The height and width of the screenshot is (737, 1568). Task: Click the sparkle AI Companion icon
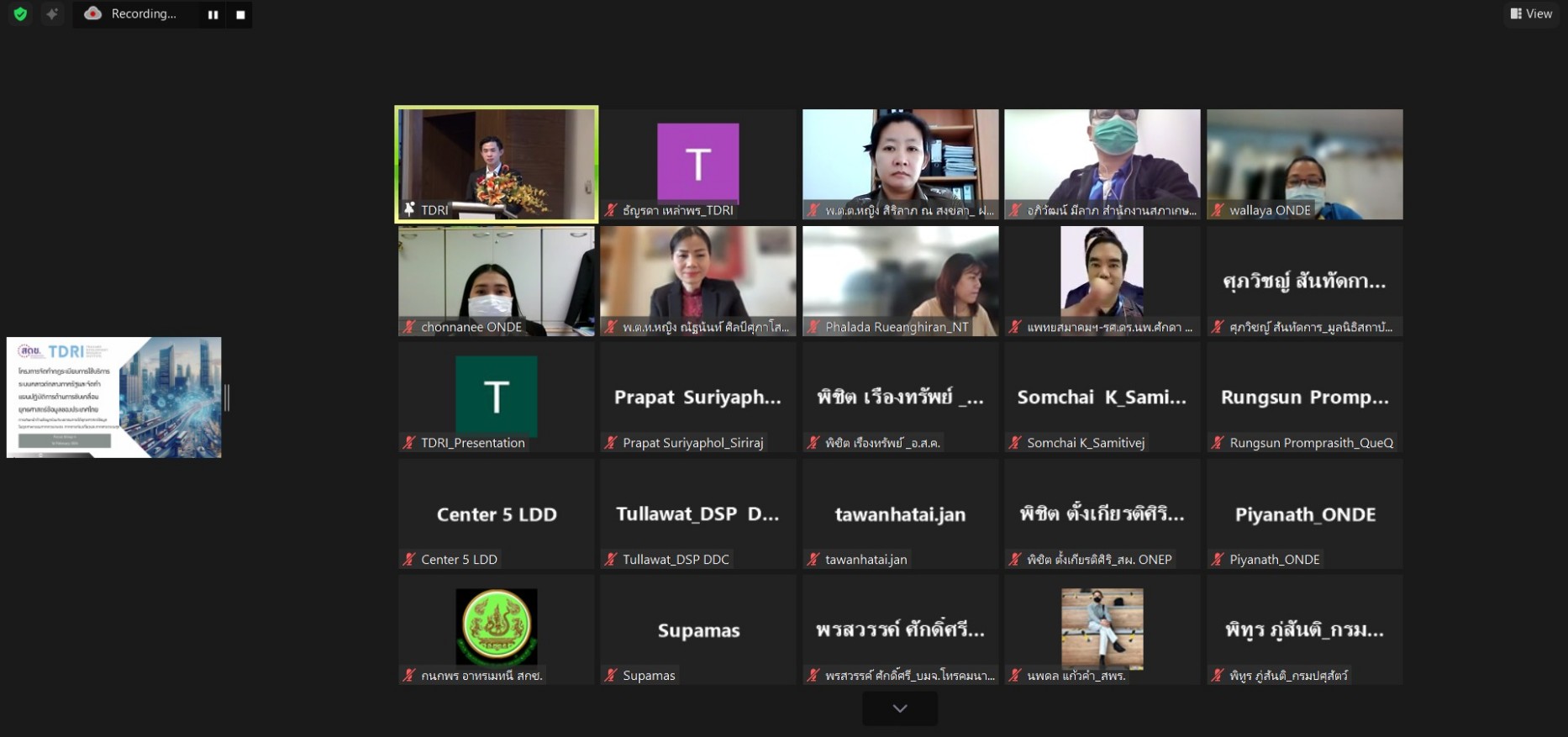coord(52,14)
